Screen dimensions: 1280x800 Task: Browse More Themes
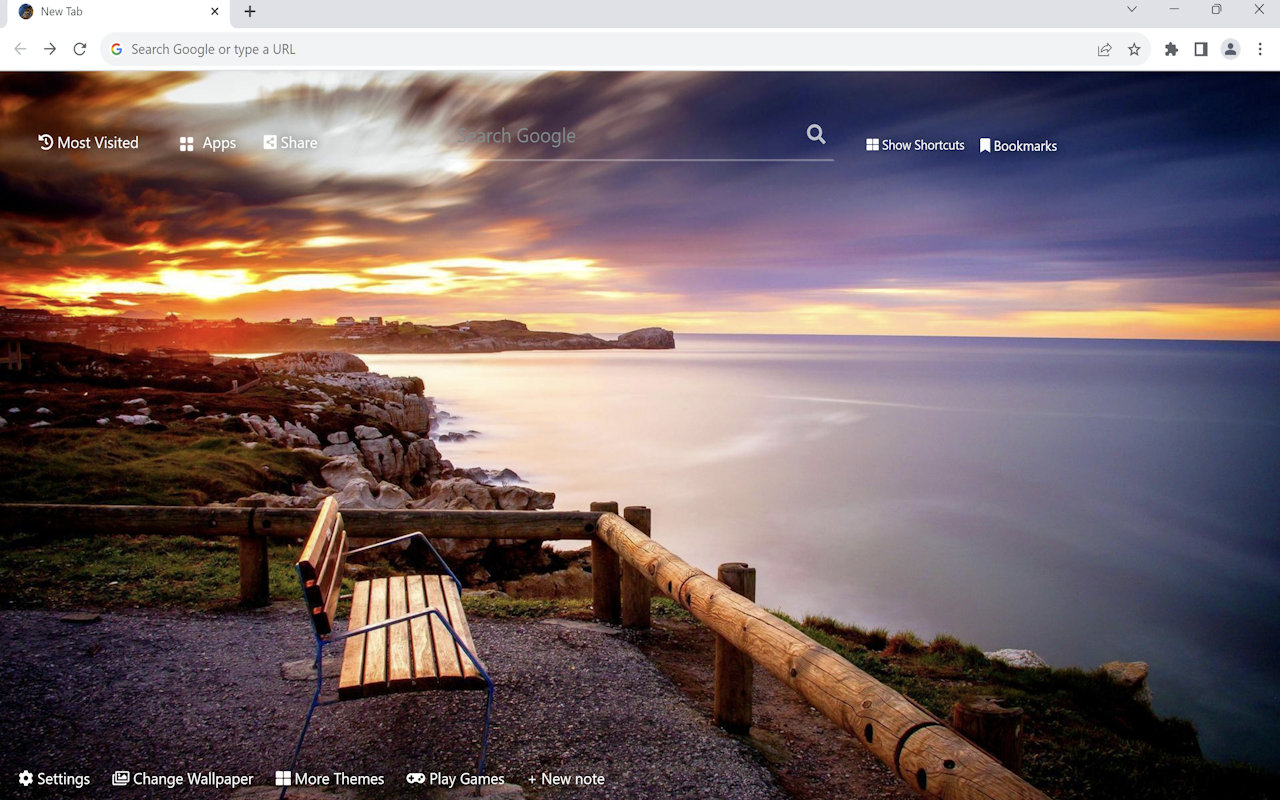[330, 777]
